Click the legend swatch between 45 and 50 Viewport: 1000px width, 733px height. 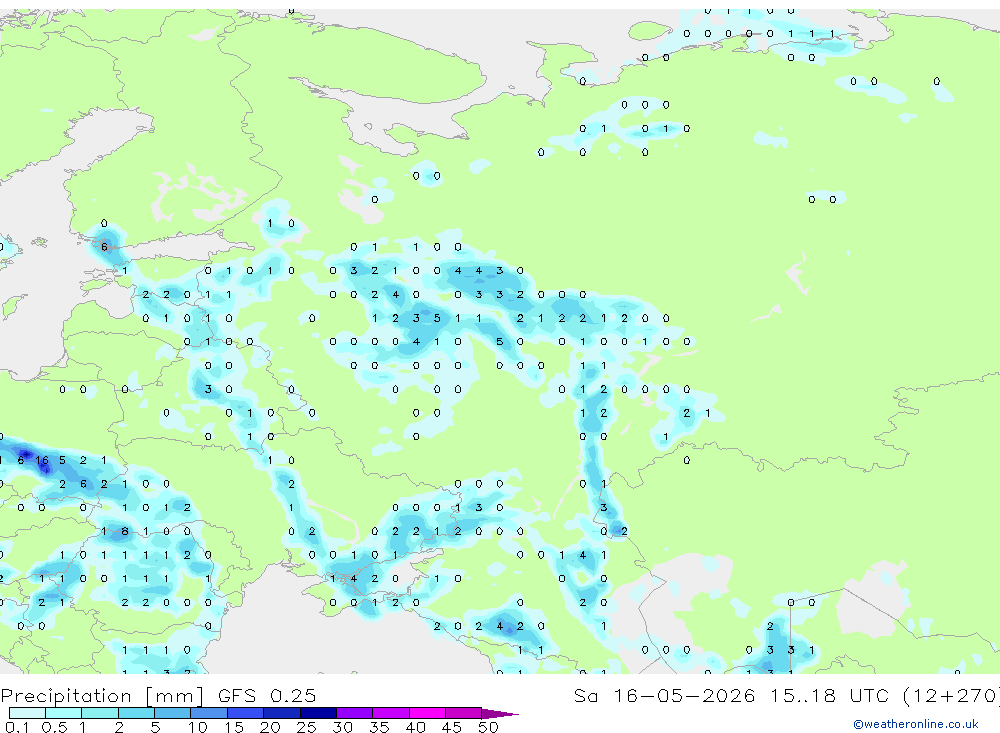[x=464, y=713]
